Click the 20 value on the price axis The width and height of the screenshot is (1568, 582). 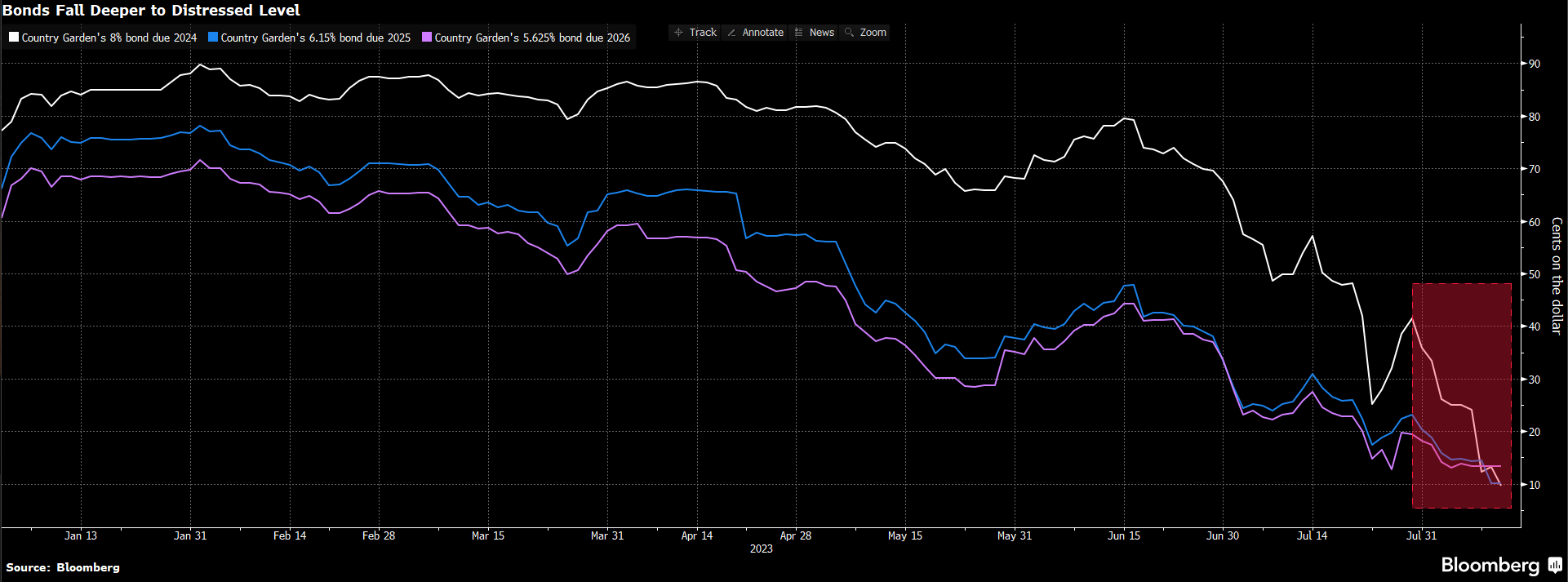point(1535,432)
